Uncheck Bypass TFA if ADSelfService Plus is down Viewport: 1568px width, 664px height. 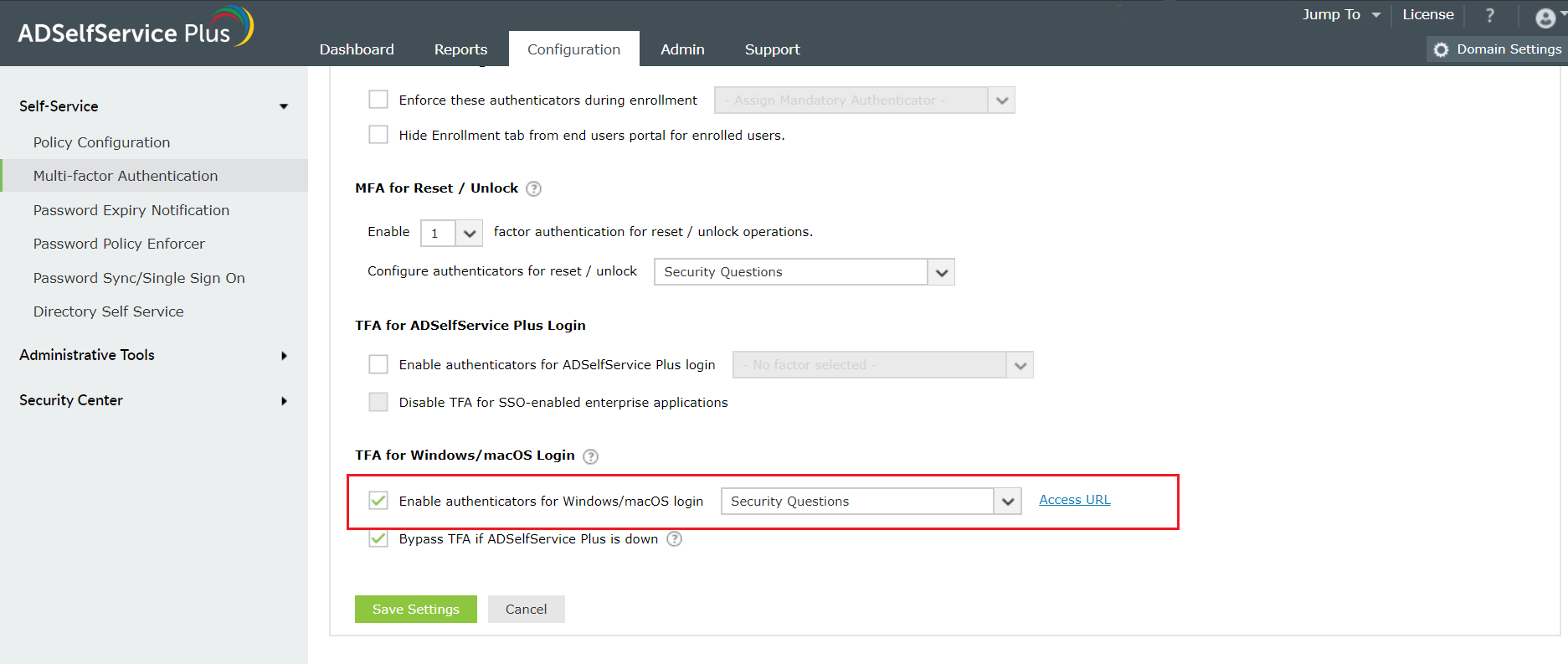coord(378,538)
